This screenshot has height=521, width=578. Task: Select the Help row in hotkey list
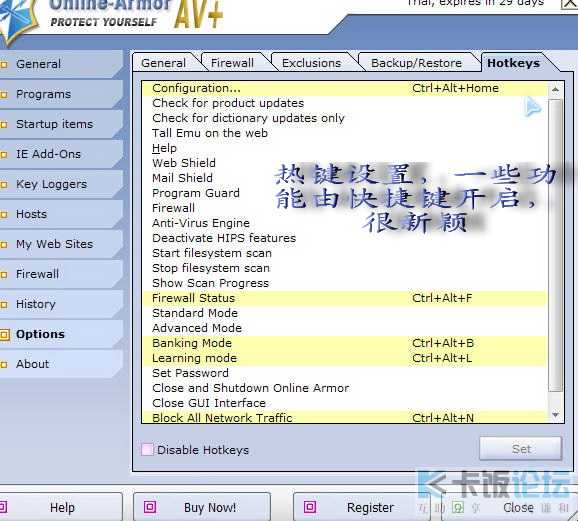[345, 148]
